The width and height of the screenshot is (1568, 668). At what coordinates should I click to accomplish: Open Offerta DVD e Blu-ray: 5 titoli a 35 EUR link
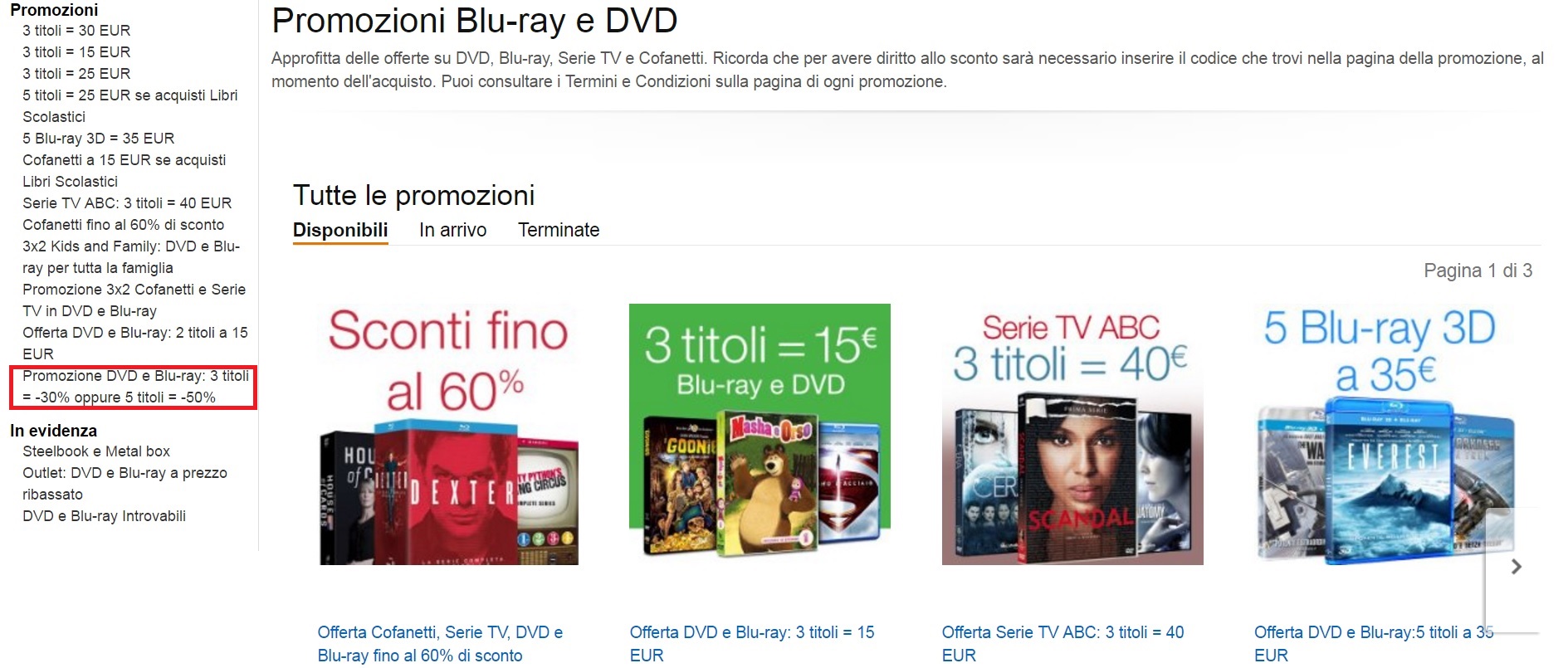[x=1374, y=644]
